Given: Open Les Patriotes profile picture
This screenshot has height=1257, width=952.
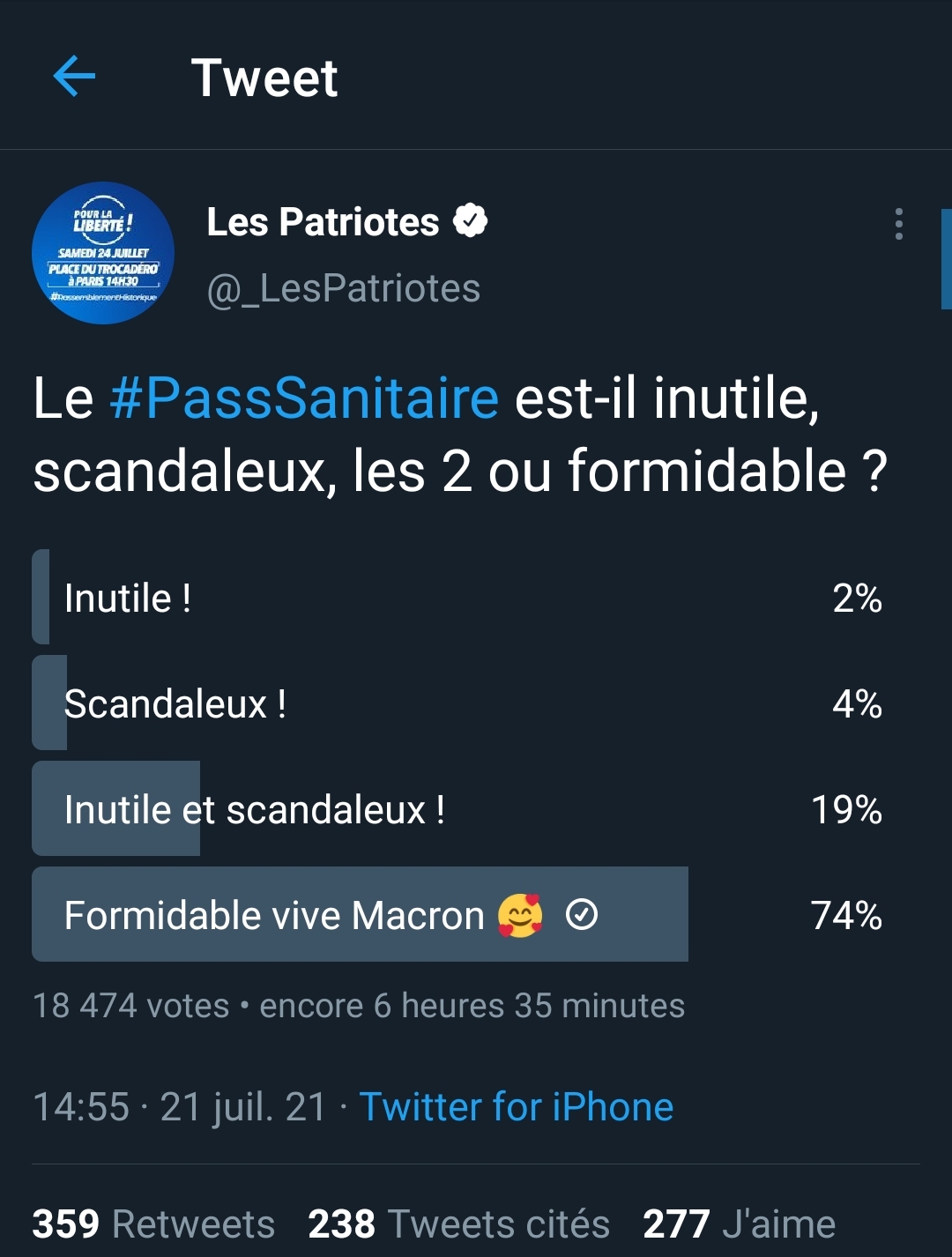Looking at the screenshot, I should [103, 253].
